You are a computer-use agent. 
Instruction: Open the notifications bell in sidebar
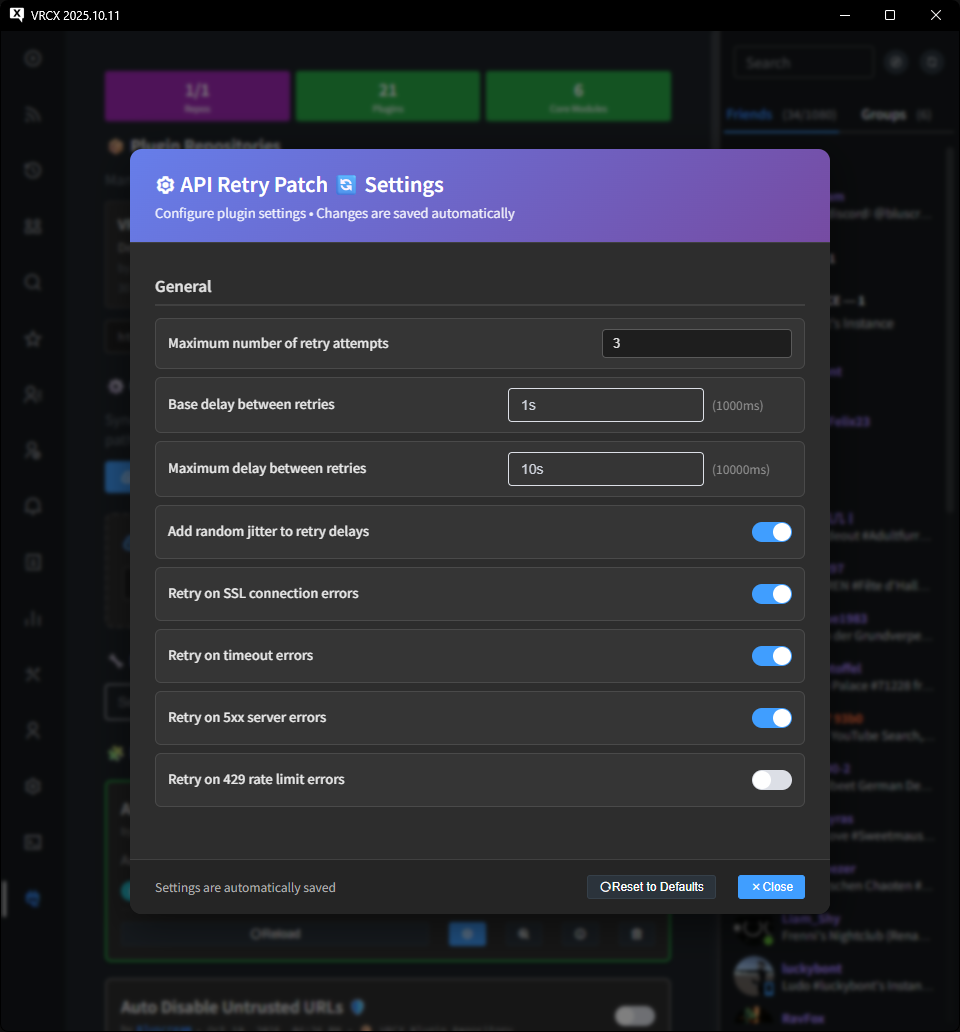[33, 506]
